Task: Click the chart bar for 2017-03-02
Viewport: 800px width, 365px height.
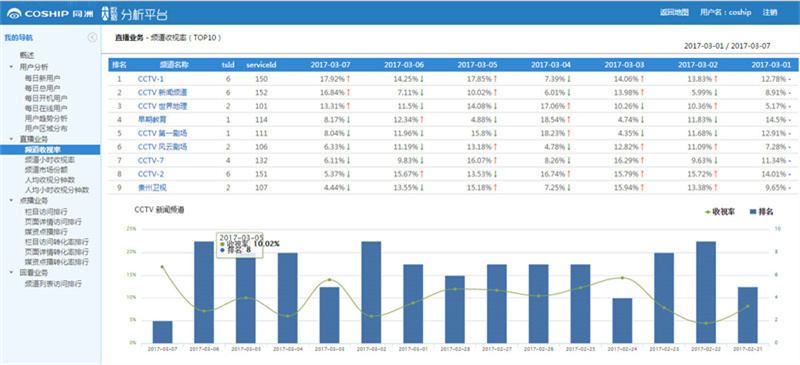Action: [x=371, y=292]
